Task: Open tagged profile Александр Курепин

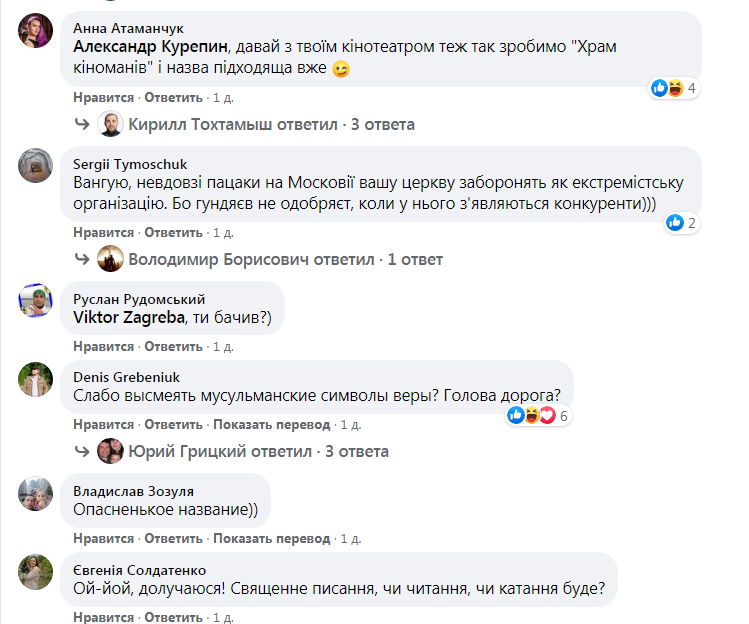Action: [x=151, y=48]
